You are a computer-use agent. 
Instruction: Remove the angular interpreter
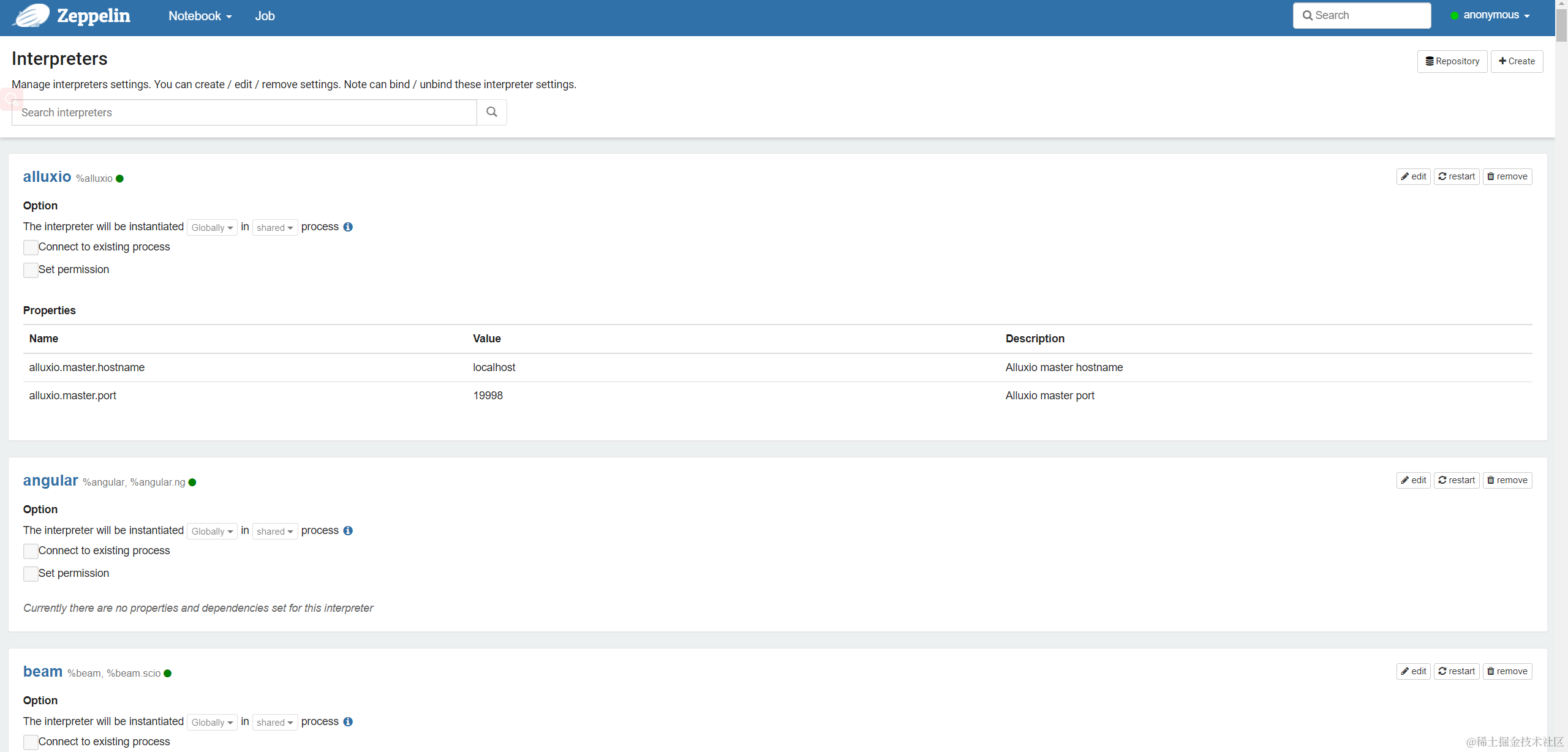(1507, 480)
